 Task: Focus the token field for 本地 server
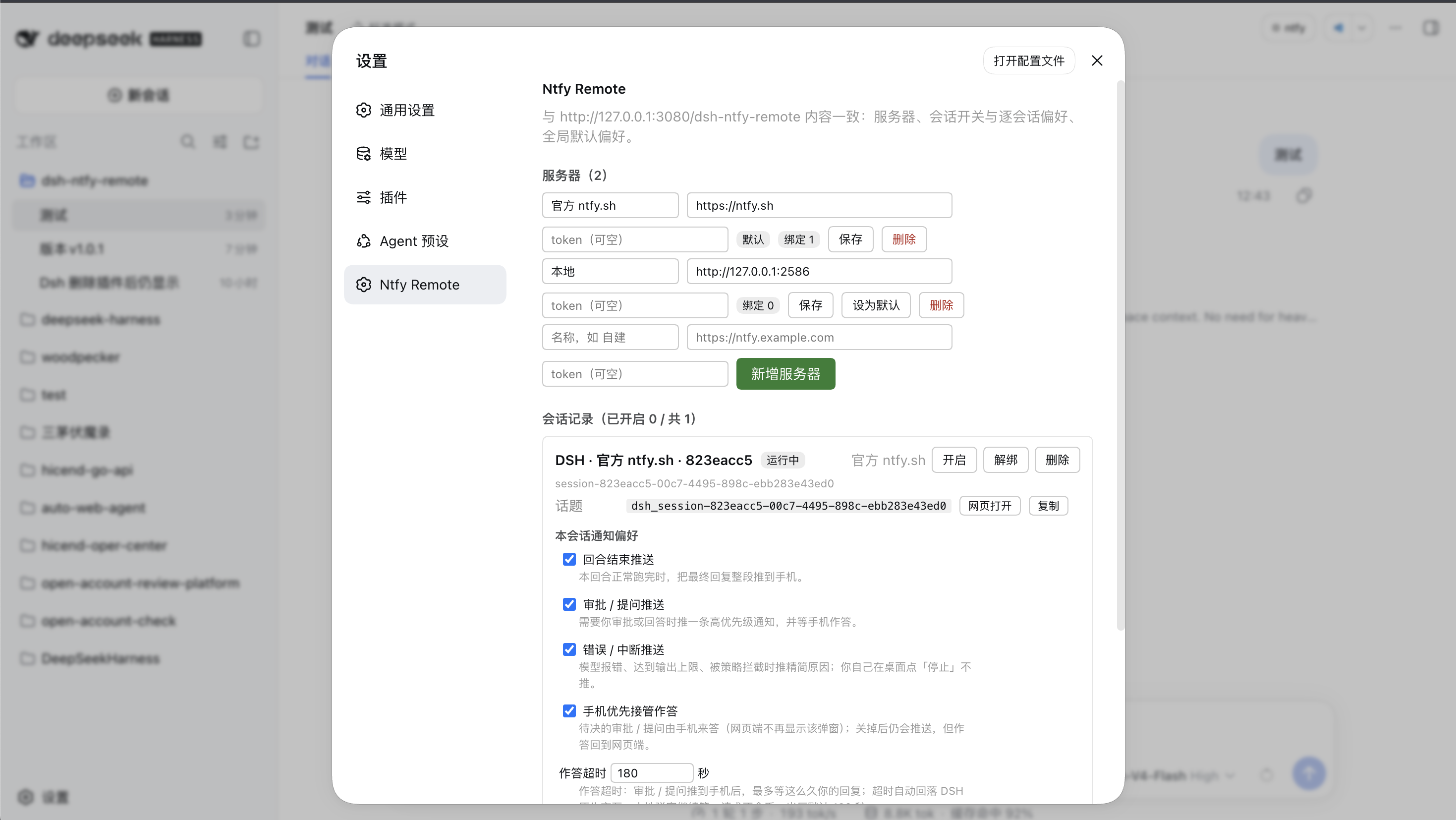click(x=635, y=305)
